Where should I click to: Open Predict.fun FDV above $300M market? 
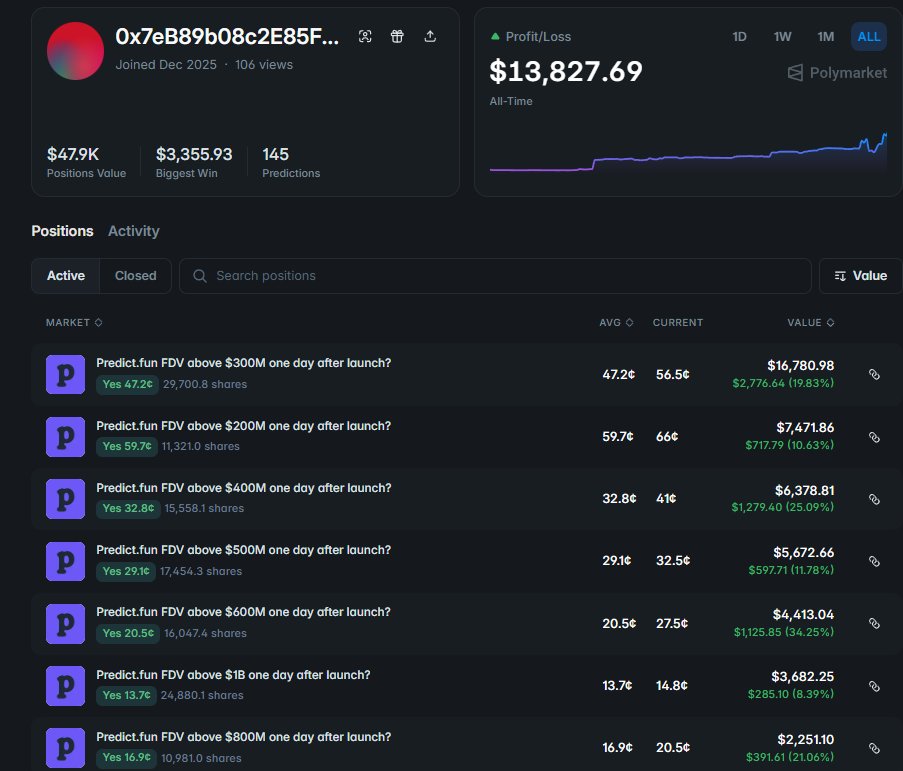[244, 363]
